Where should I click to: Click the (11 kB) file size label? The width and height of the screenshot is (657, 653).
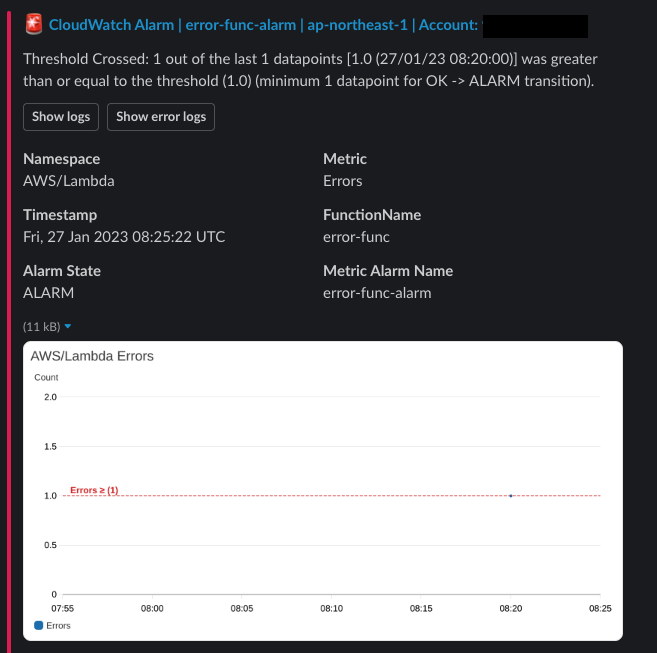41,326
